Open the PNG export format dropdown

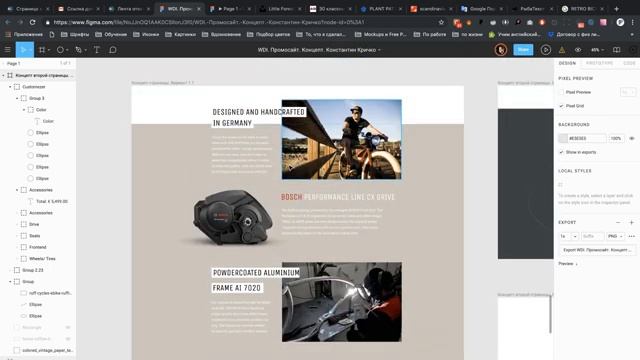pyautogui.click(x=615, y=236)
